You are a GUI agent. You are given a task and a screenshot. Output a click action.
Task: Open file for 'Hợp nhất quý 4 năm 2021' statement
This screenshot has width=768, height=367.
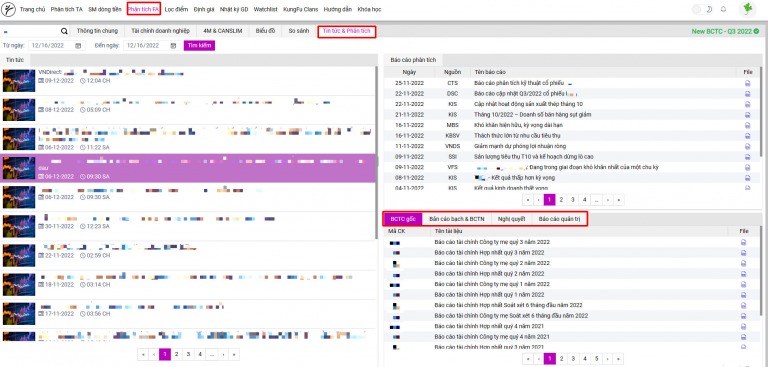pyautogui.click(x=744, y=326)
